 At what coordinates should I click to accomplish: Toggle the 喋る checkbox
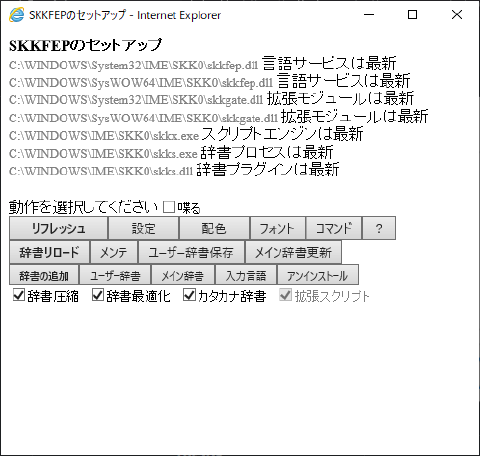[x=169, y=207]
